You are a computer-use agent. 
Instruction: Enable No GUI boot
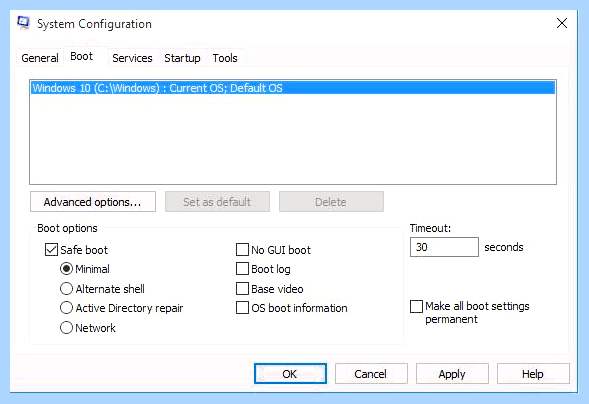[x=242, y=250]
